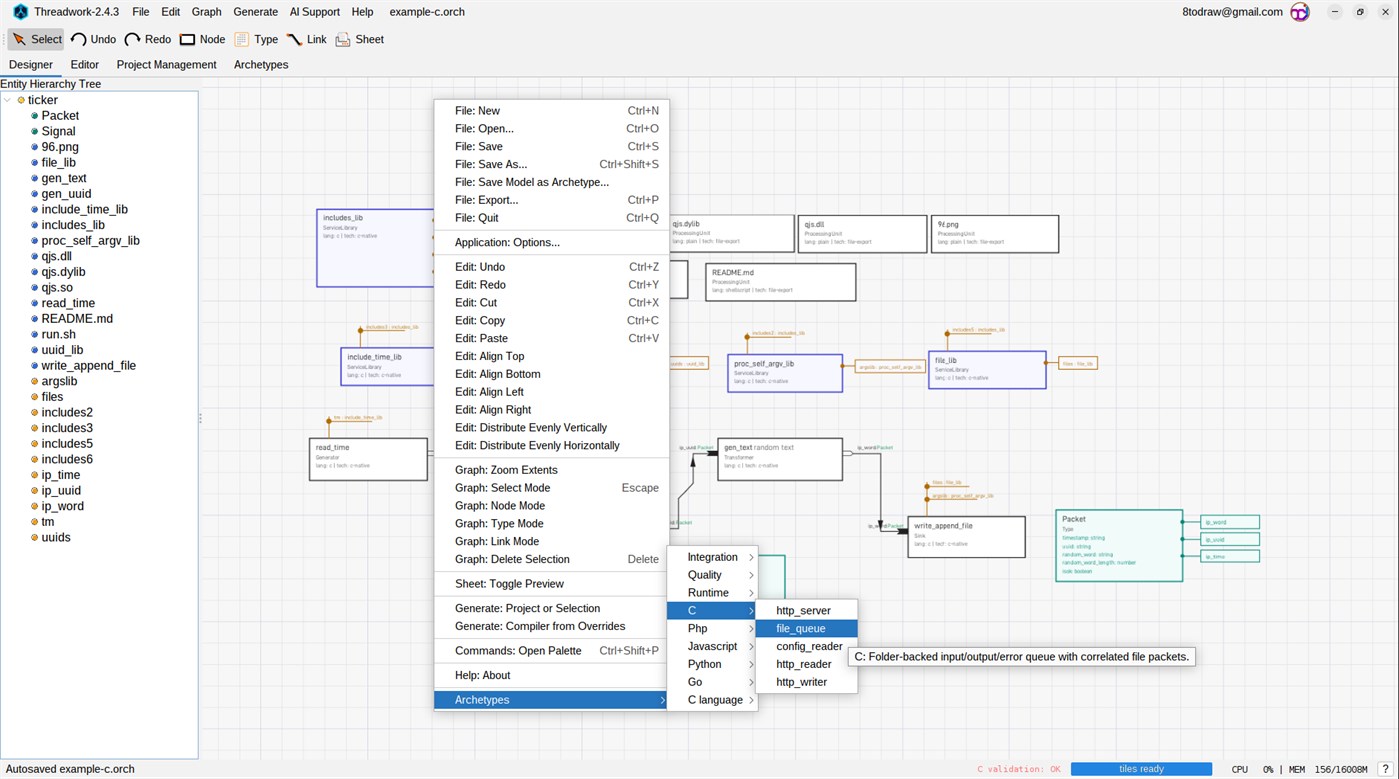Switch to the Archetypes tab

click(x=261, y=65)
